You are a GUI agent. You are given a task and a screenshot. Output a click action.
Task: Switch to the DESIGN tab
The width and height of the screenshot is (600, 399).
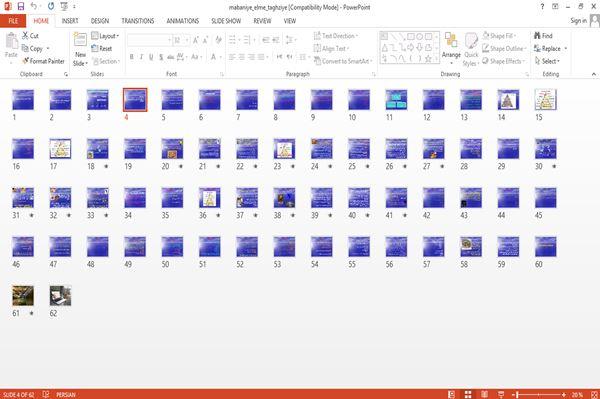[x=100, y=21]
